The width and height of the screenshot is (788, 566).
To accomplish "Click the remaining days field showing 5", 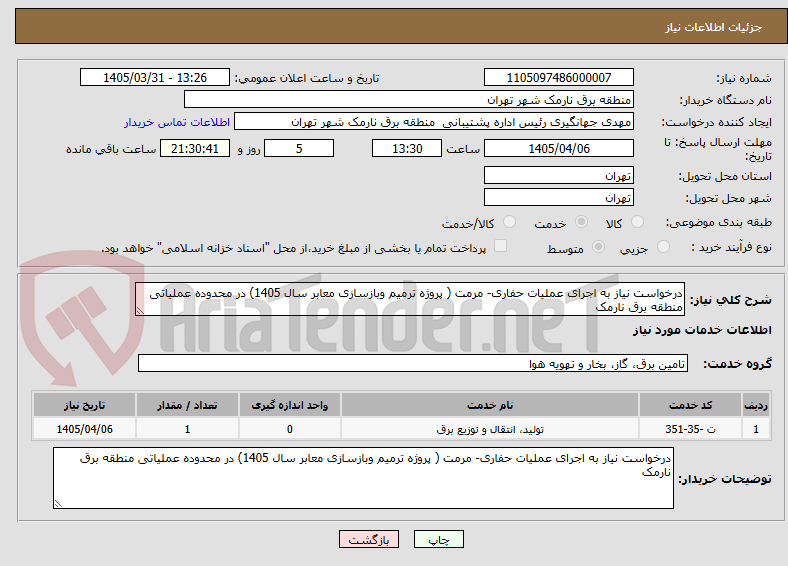I will (x=299, y=148).
